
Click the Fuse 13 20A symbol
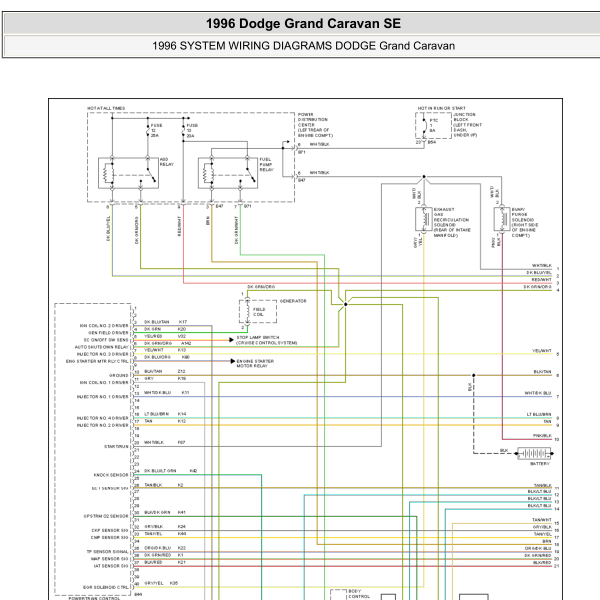point(183,130)
